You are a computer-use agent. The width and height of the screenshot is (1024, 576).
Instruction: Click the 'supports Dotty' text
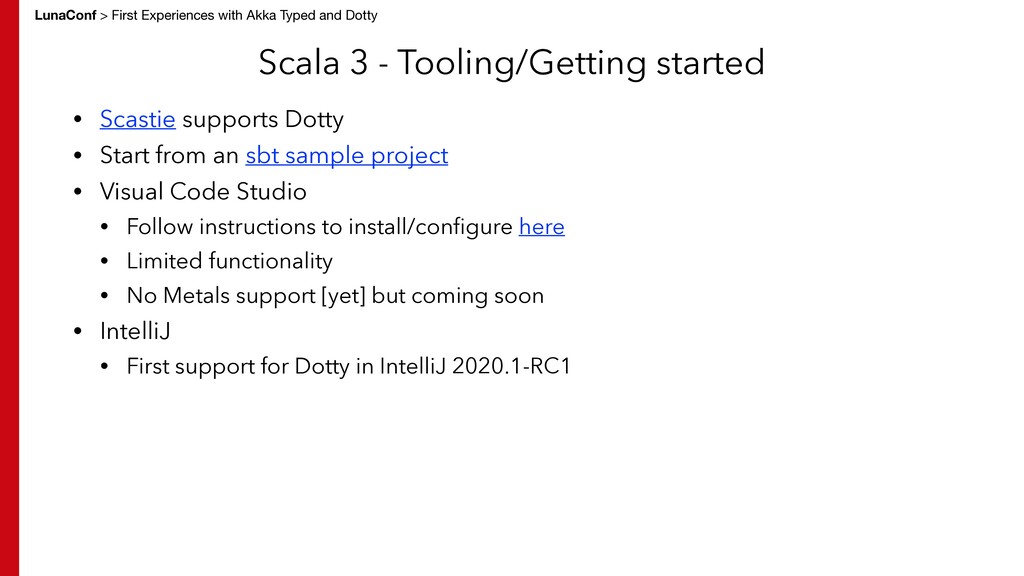click(262, 120)
